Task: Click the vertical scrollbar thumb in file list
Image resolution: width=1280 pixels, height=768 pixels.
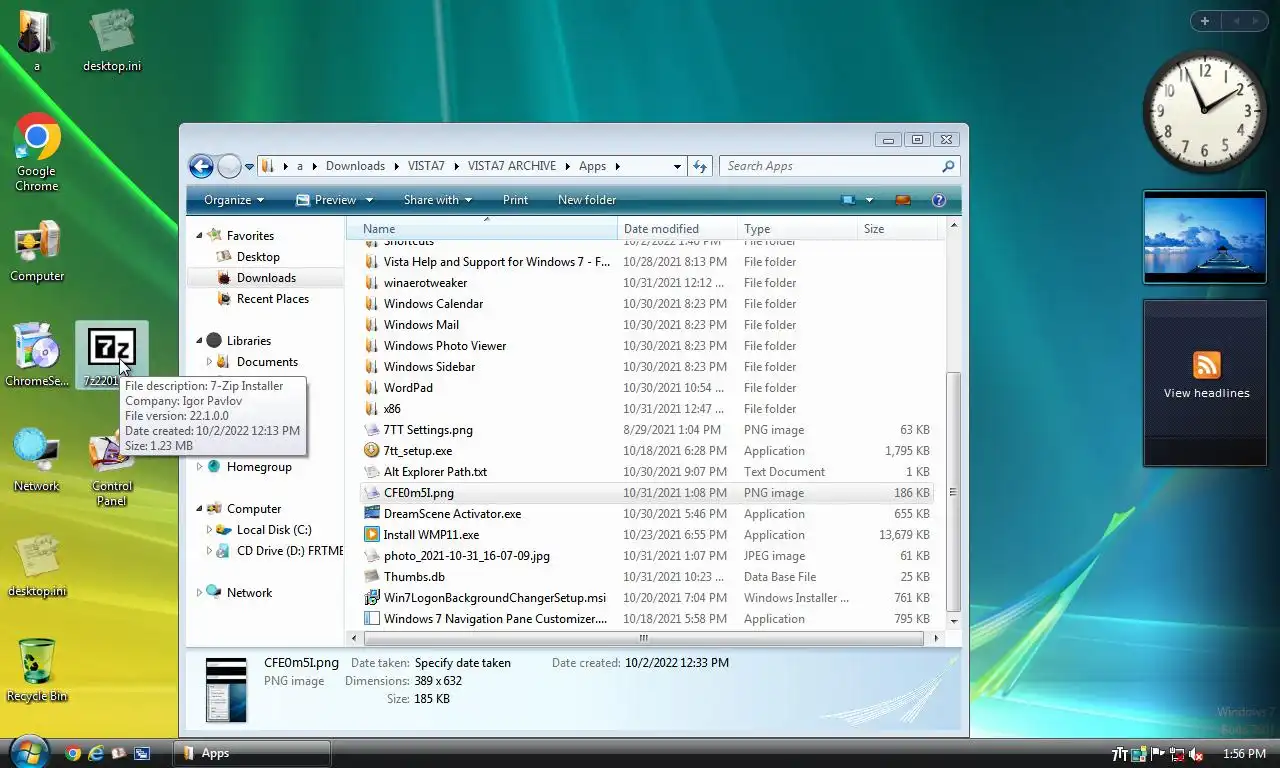Action: tap(953, 492)
